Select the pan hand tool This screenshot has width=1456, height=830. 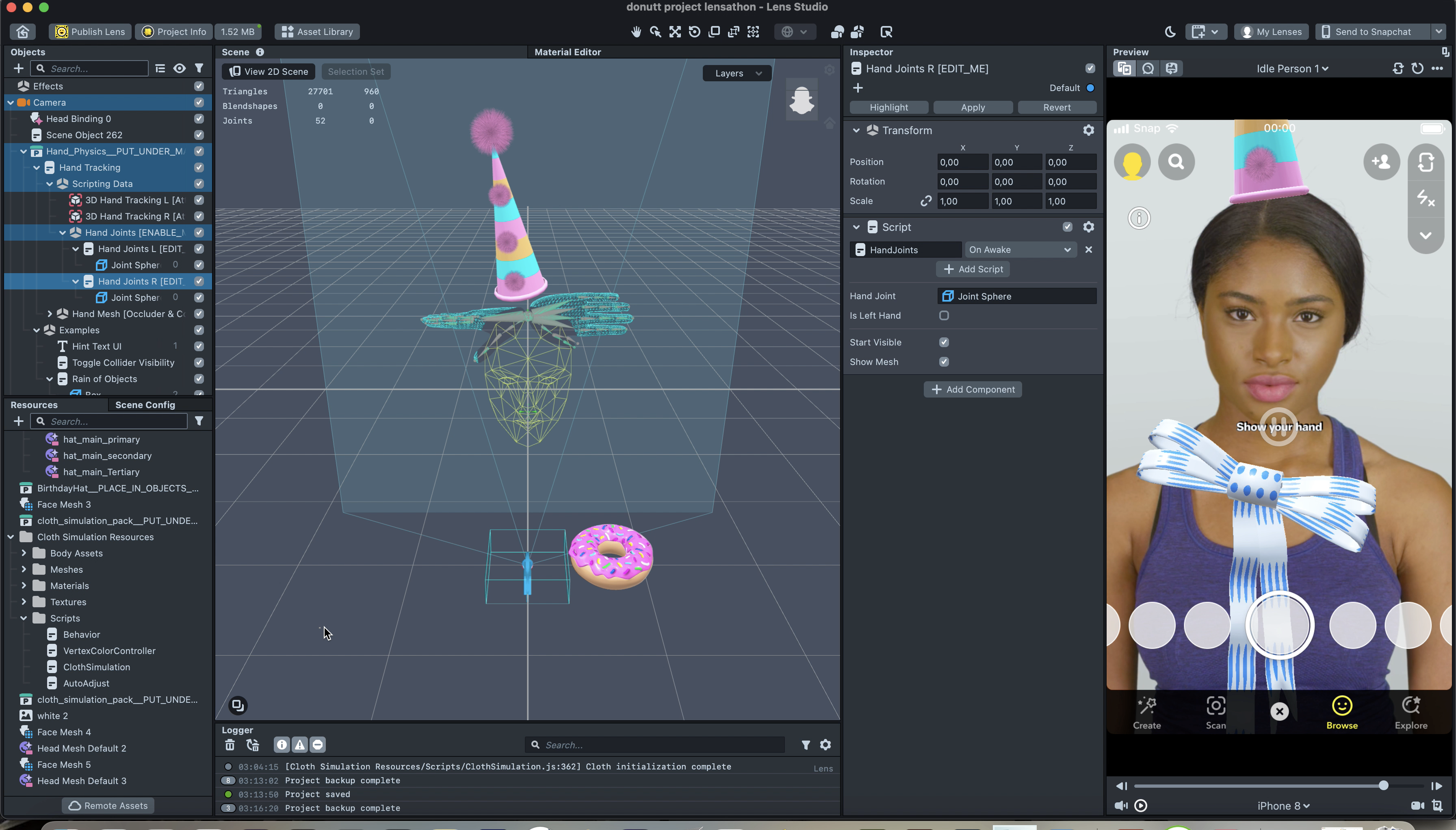[636, 32]
